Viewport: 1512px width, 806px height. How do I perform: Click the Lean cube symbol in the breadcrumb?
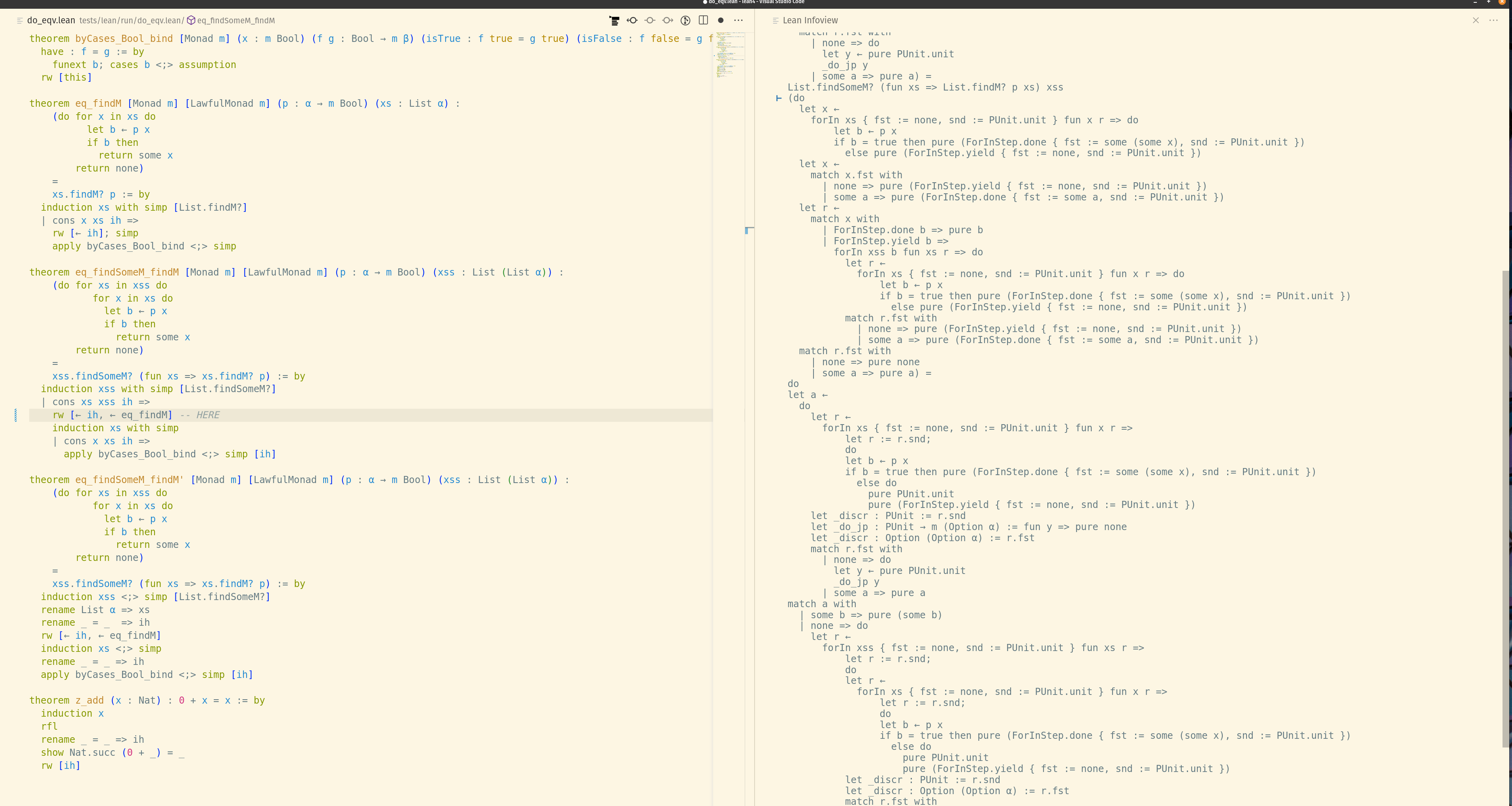point(191,20)
